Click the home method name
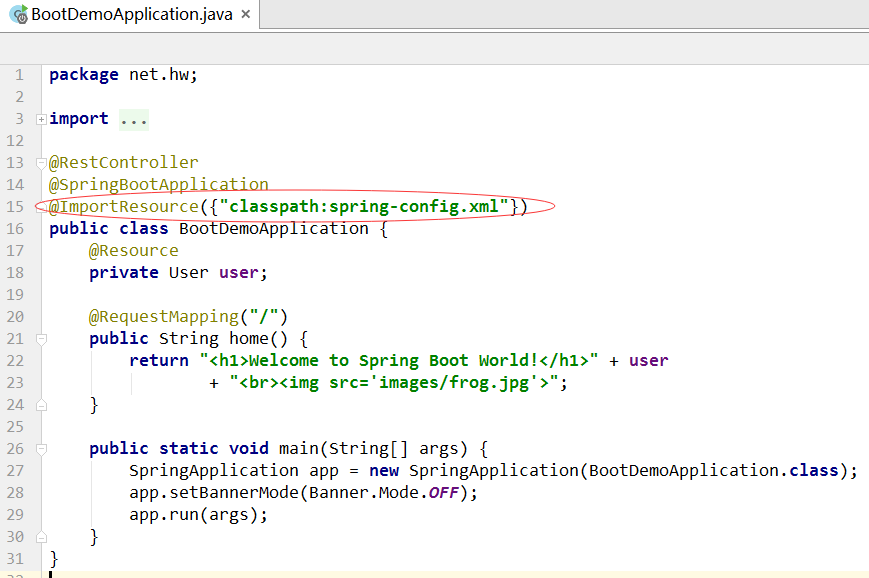869x578 pixels. click(249, 339)
